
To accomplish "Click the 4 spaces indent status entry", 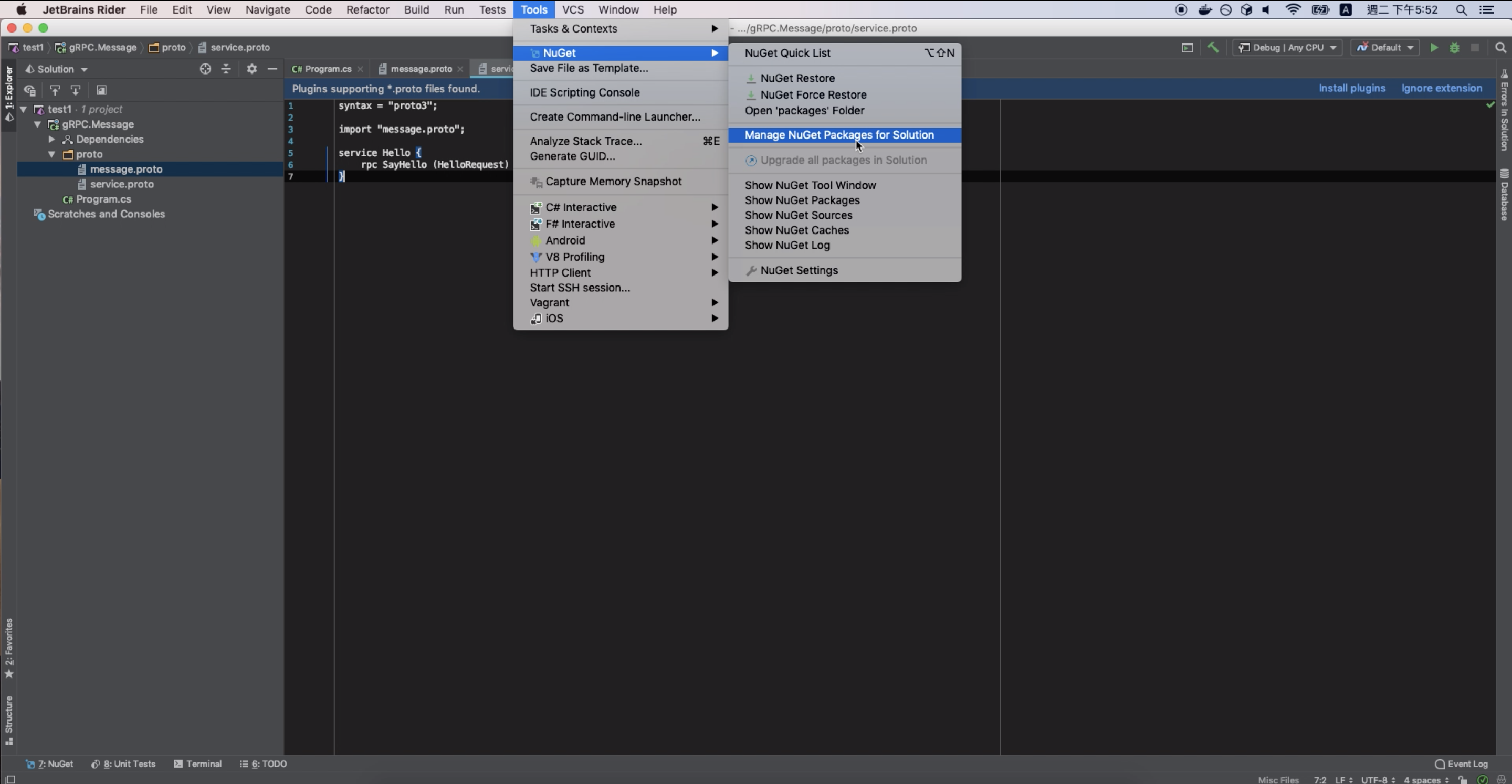I will [x=1426, y=779].
